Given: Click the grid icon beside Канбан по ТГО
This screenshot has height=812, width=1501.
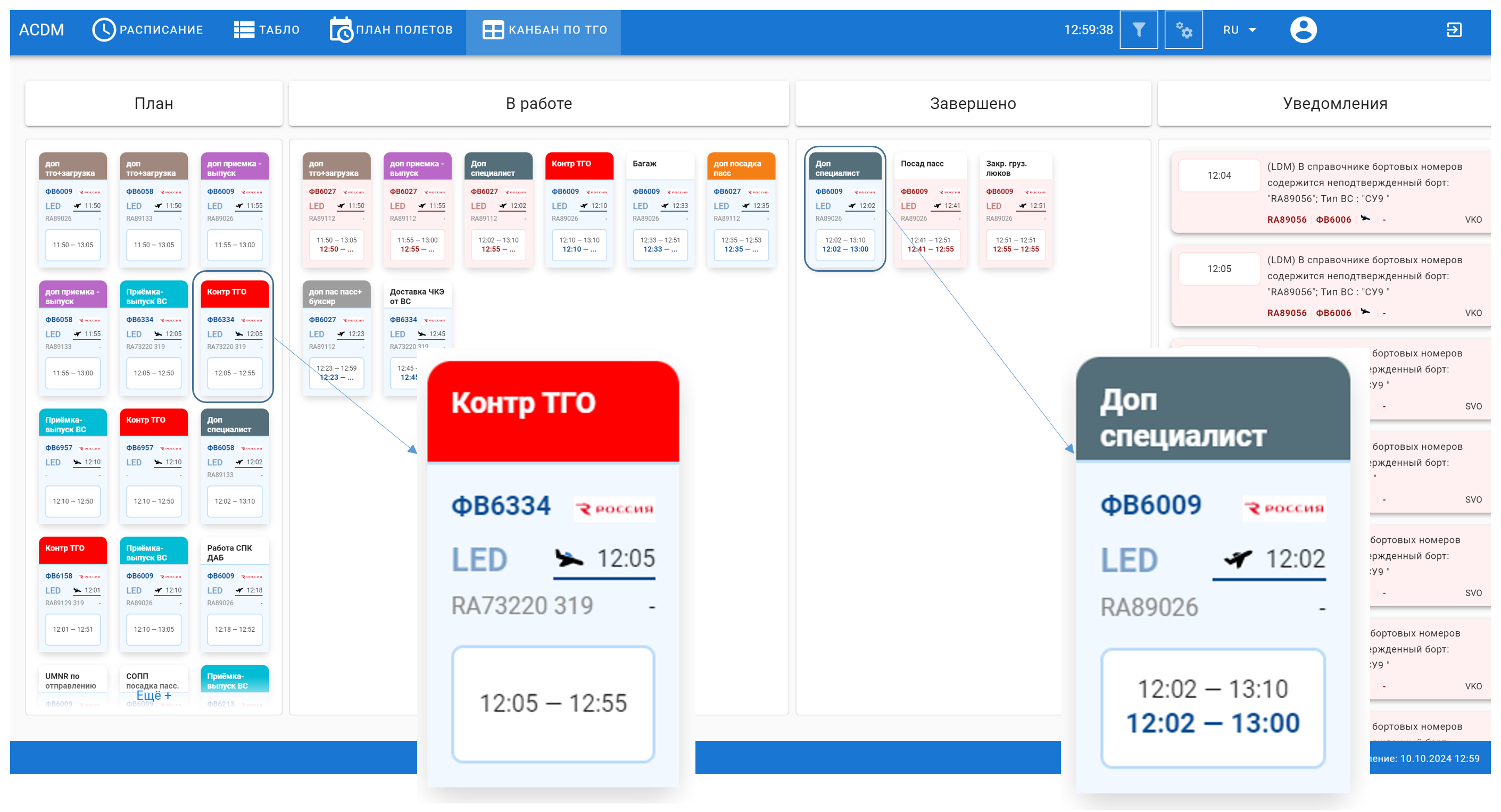Looking at the screenshot, I should coord(493,30).
